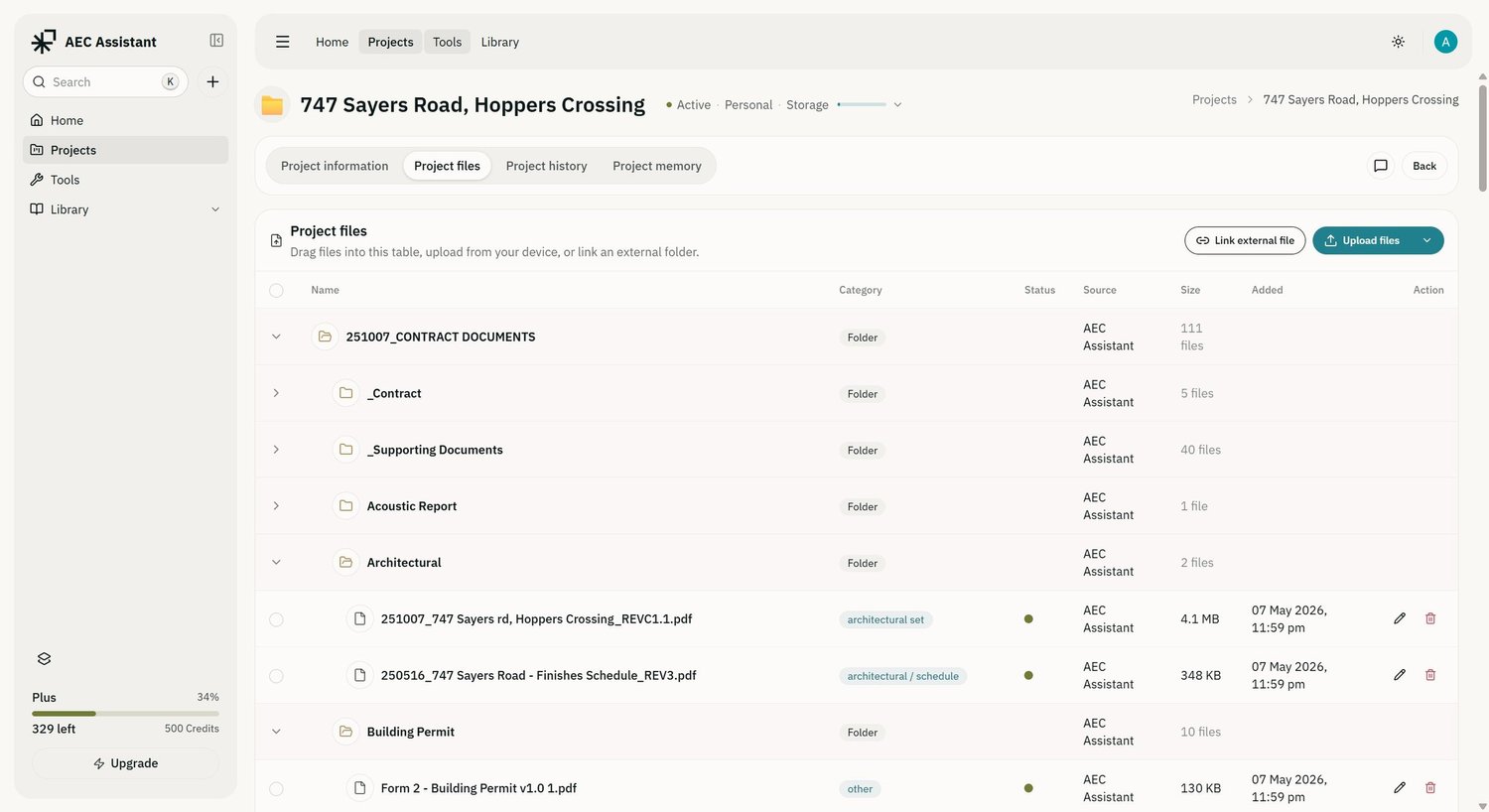Screen dimensions: 1489x812
Task: Toggle the light theme sun icon
Action: click(1398, 42)
